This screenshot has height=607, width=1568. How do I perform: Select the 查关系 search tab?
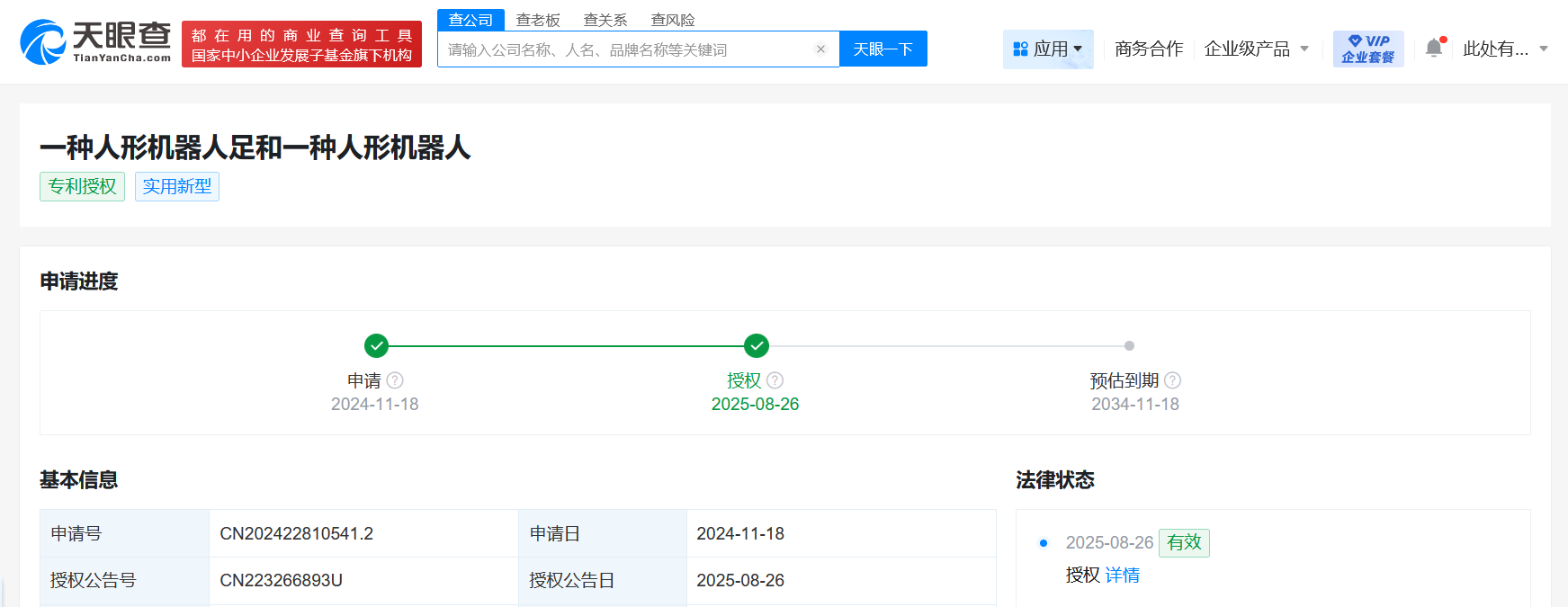point(605,20)
